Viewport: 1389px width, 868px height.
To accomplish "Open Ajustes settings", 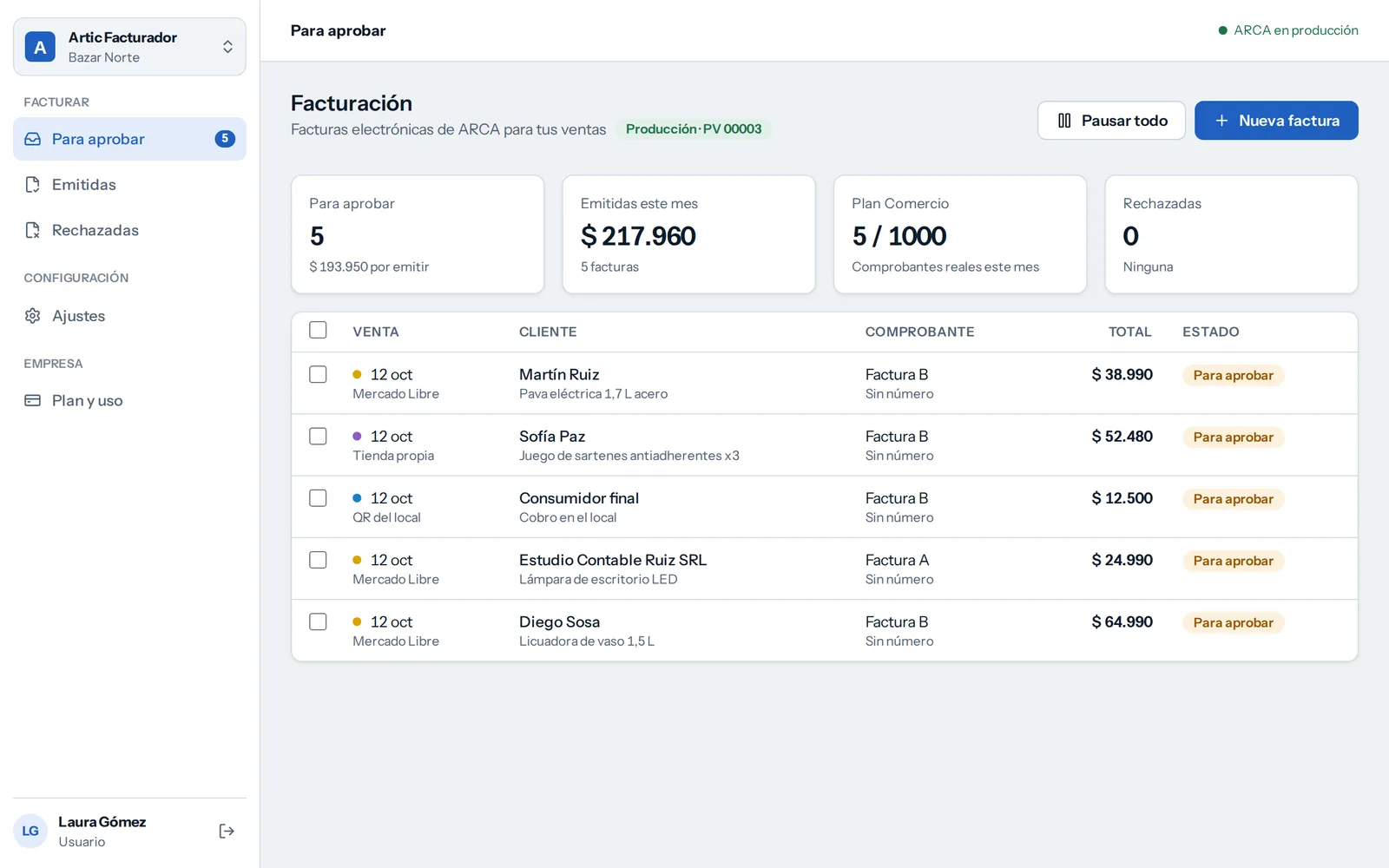I will point(129,316).
